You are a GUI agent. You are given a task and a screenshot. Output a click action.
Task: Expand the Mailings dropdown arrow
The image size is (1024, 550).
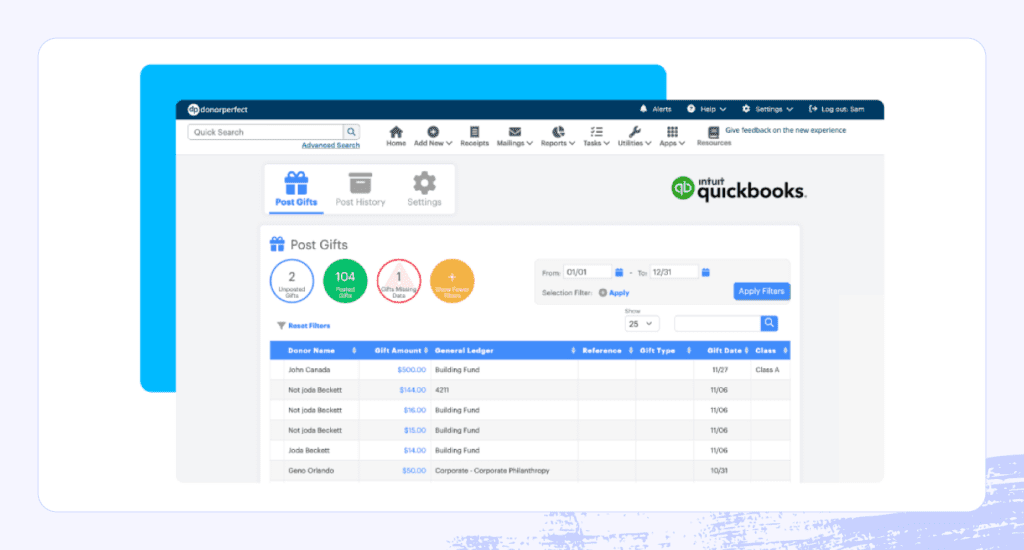pyautogui.click(x=530, y=144)
